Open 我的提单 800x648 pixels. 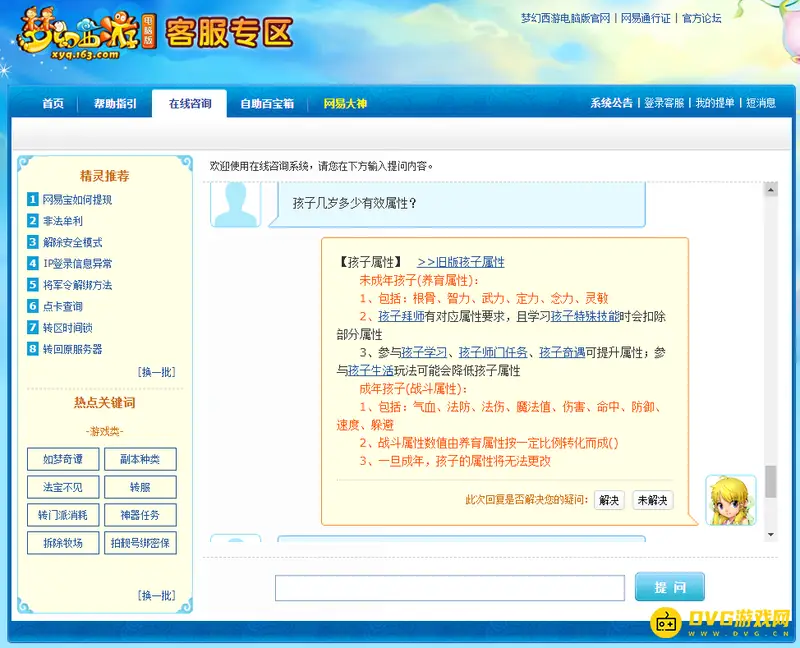pos(715,103)
